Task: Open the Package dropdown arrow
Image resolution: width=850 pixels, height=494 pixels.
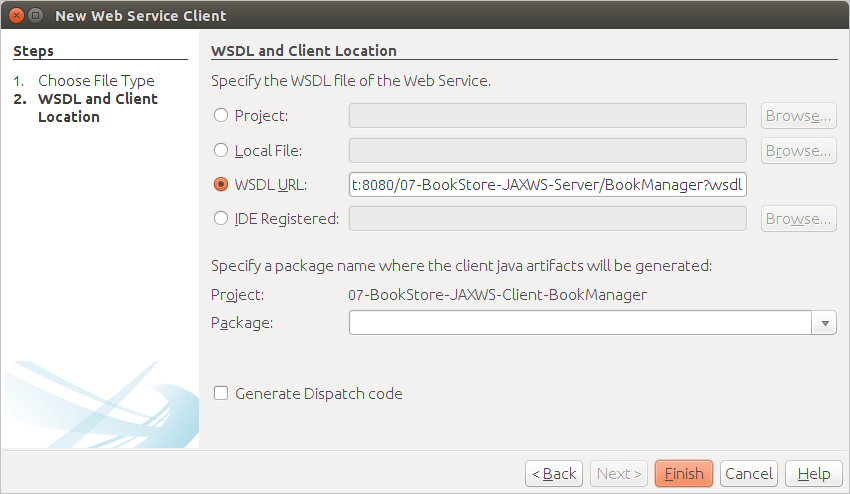Action: pos(825,323)
